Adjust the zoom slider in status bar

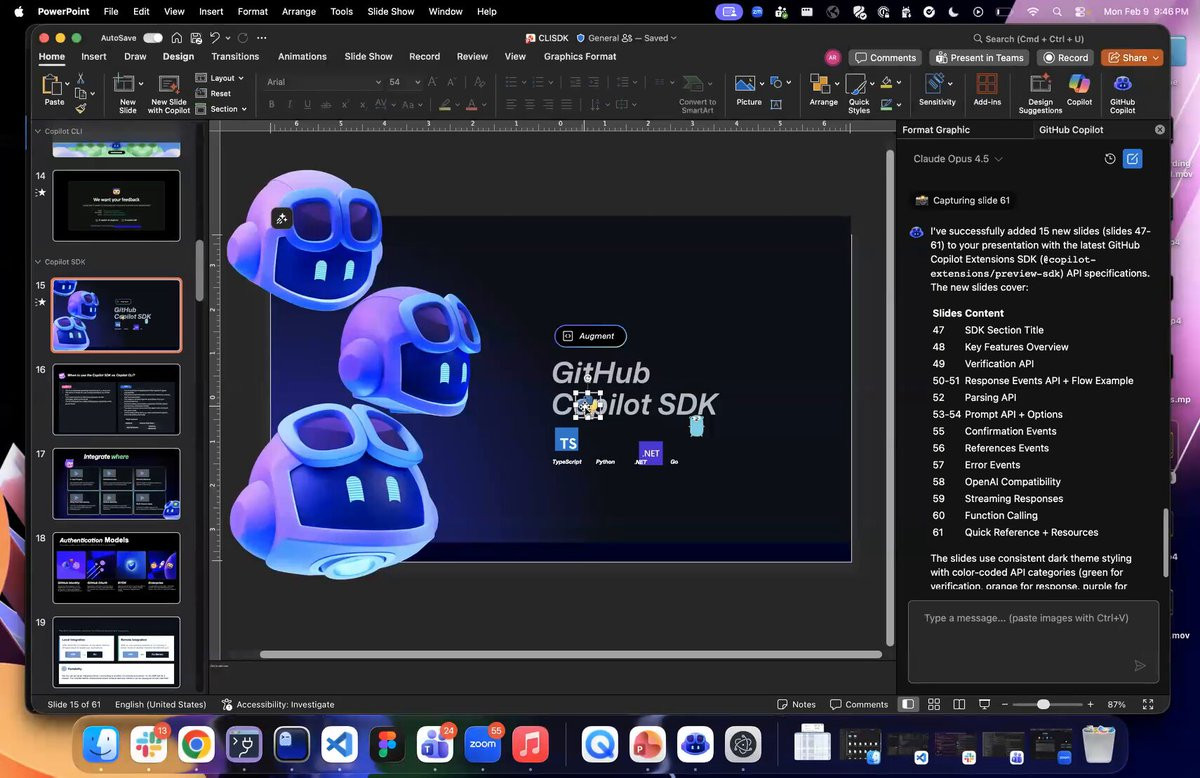click(1043, 704)
